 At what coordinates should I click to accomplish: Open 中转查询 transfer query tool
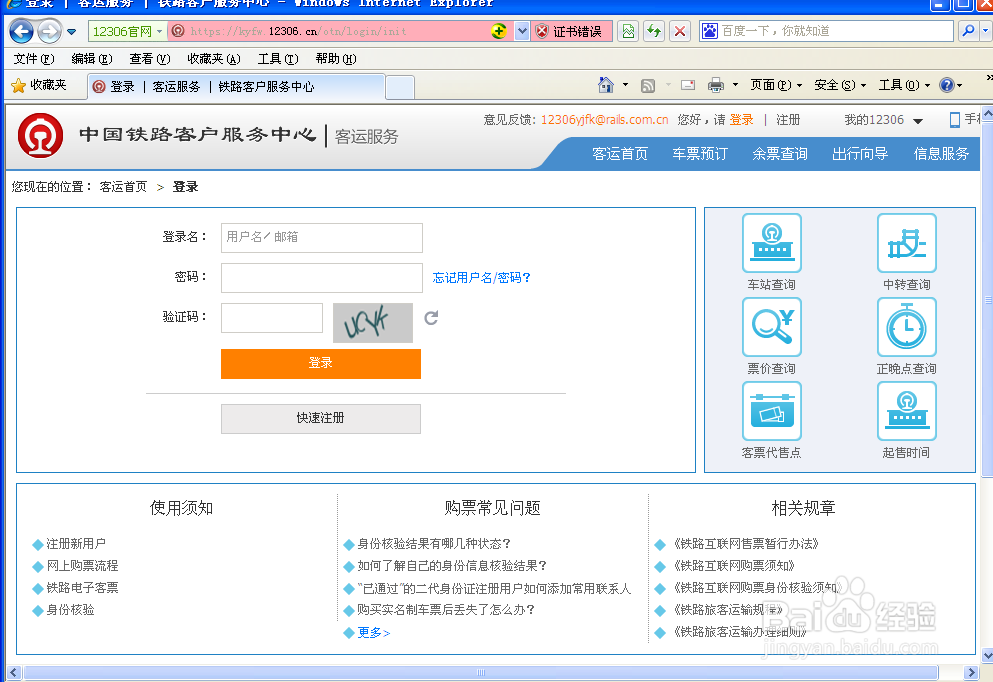[906, 243]
